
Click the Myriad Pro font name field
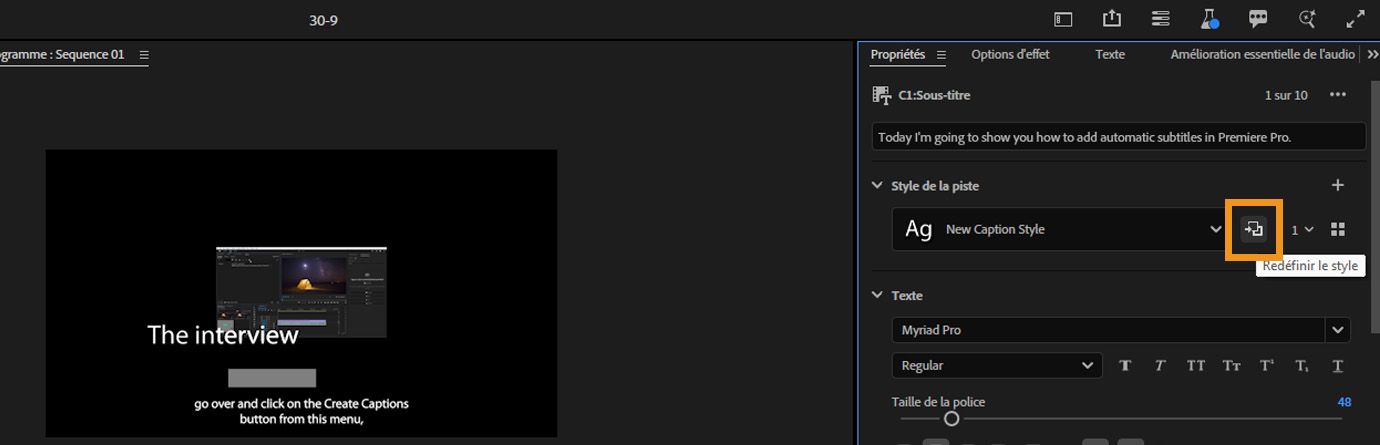point(1109,330)
